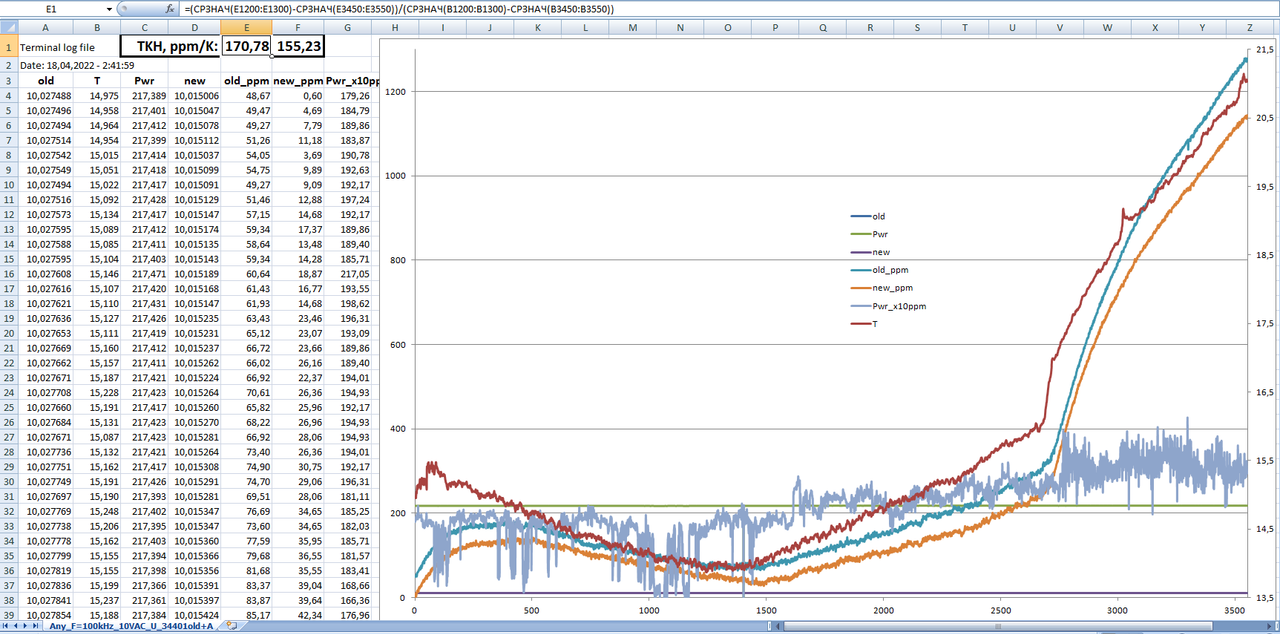
Task: Select column B header
Action: pyautogui.click(x=96, y=27)
